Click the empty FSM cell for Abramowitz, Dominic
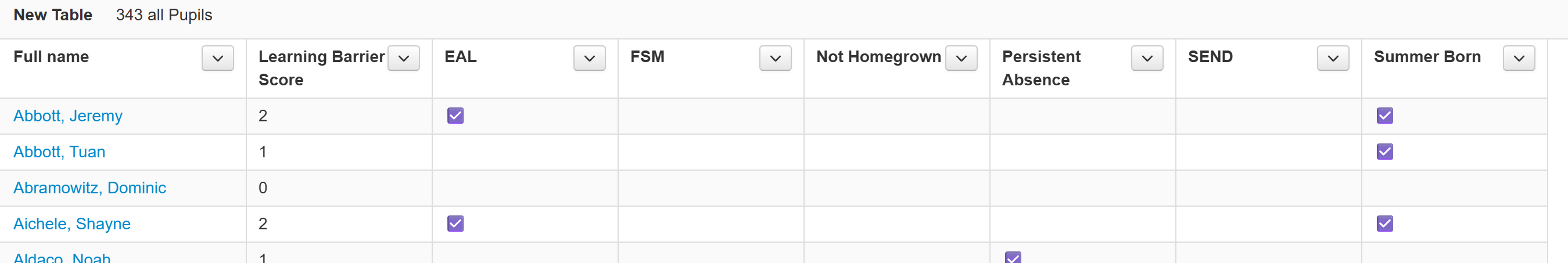The height and width of the screenshot is (263, 1568). [711, 188]
